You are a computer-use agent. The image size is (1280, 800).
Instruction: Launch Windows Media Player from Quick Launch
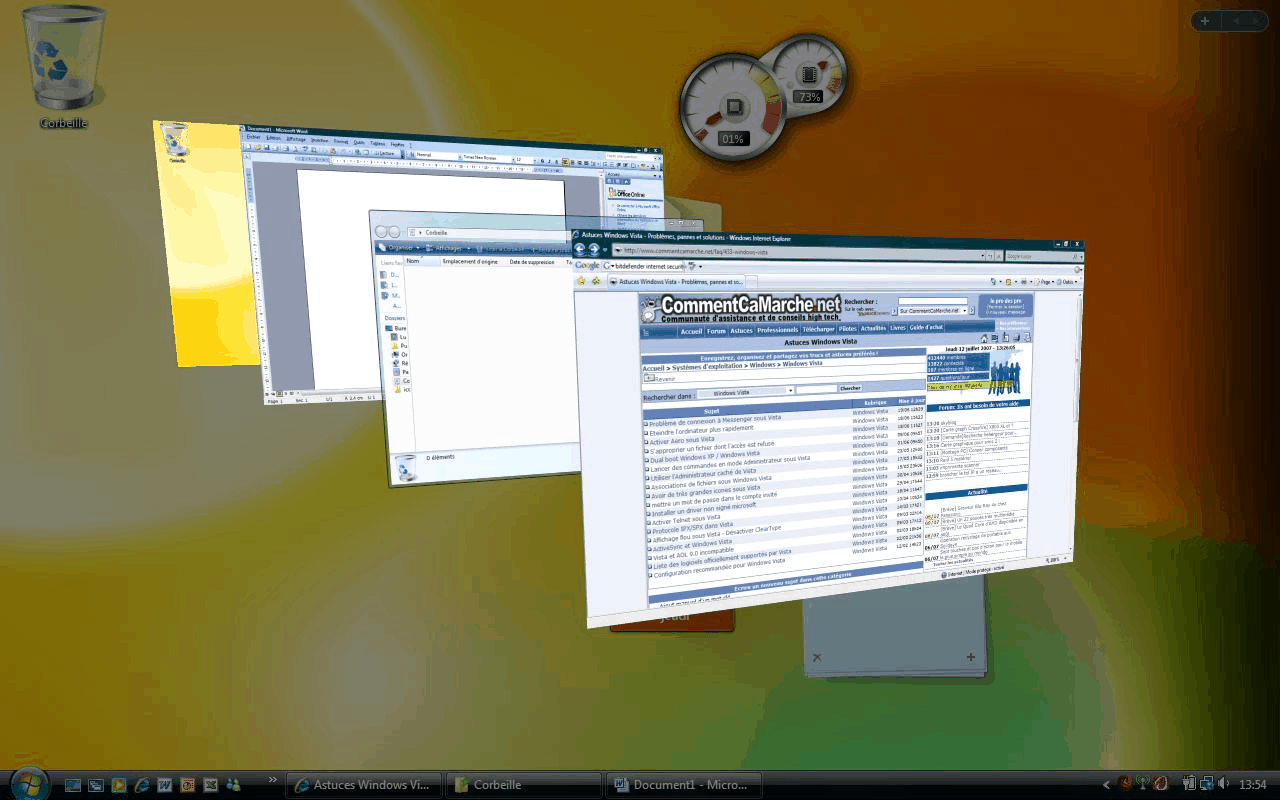coord(119,785)
